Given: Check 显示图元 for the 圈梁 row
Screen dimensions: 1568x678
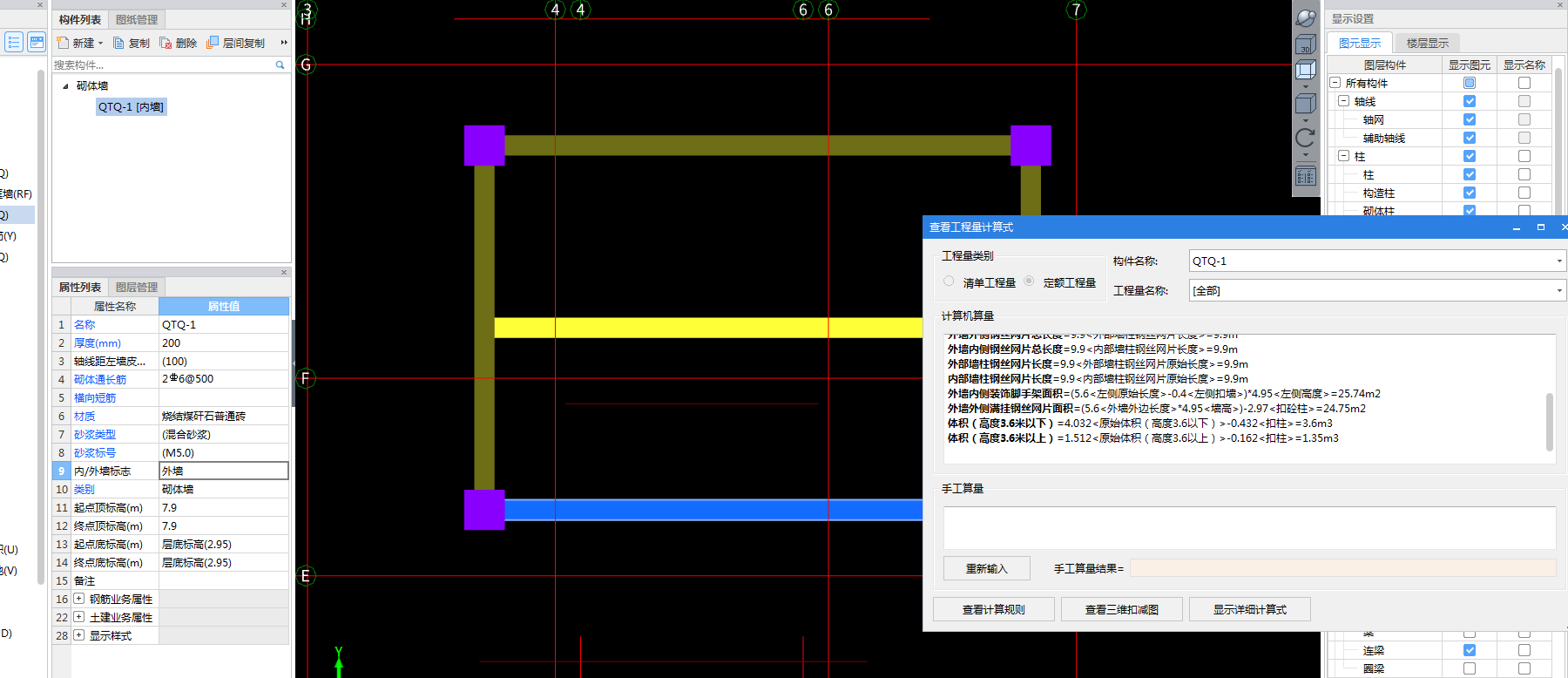Looking at the screenshot, I should coord(1470,668).
